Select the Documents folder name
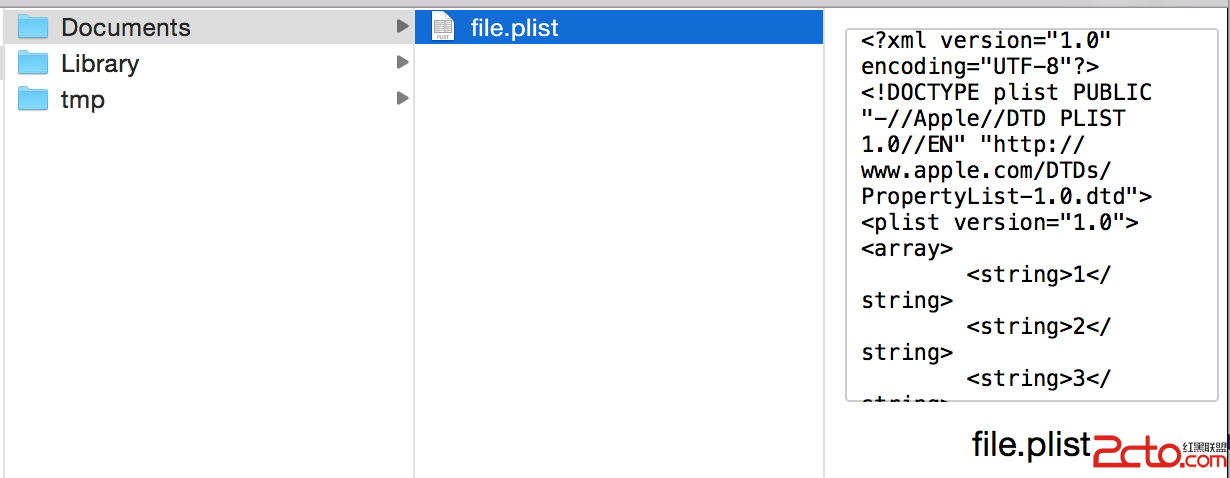The height and width of the screenshot is (478, 1230). tap(126, 27)
